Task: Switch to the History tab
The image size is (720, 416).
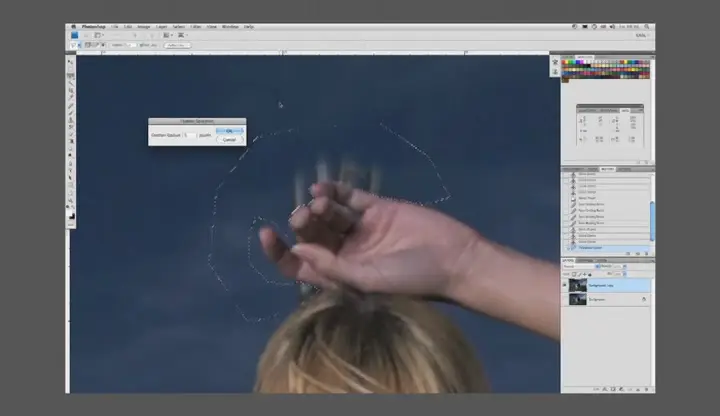Action: click(607, 169)
